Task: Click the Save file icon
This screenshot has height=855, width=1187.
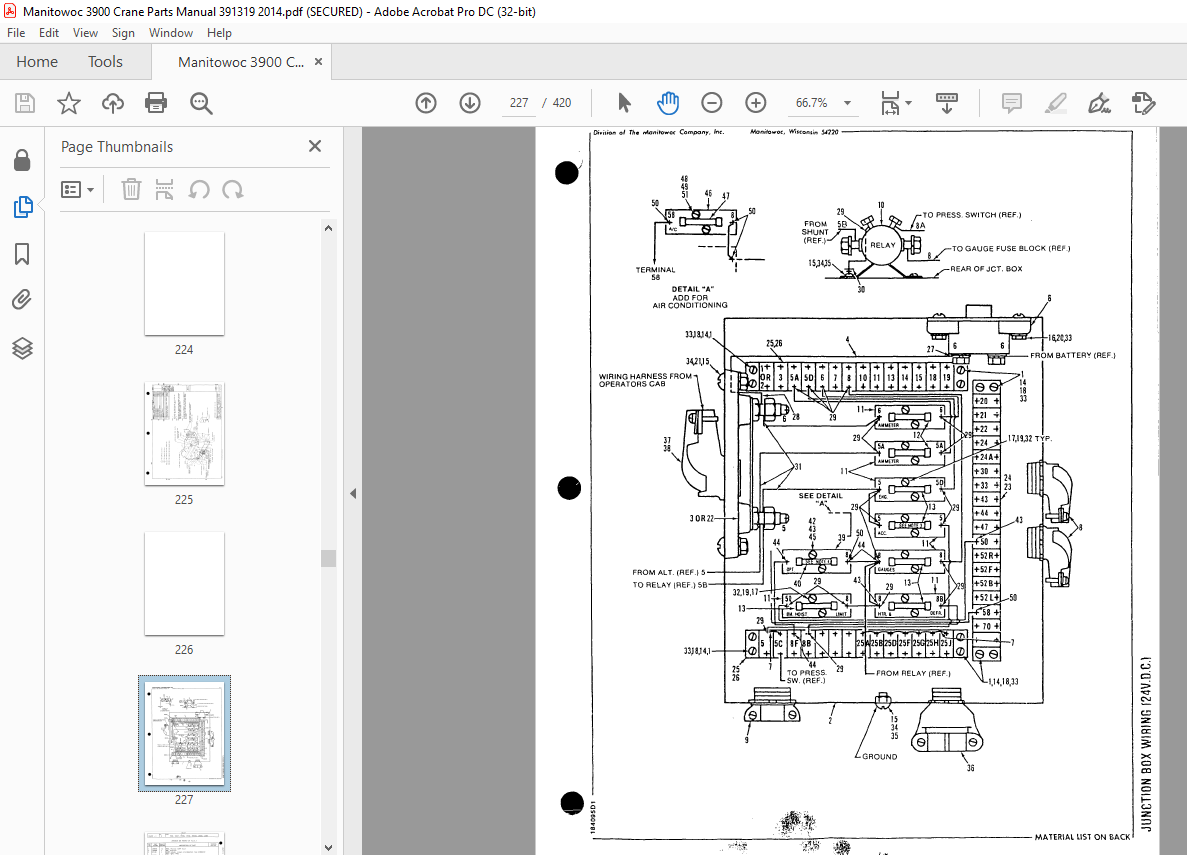Action: pos(25,103)
